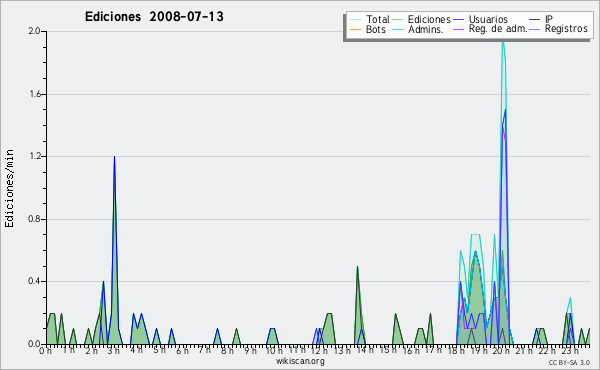Viewport: 600px width, 370px height.
Task: Click the Usuarios legend label
Action: (488, 20)
